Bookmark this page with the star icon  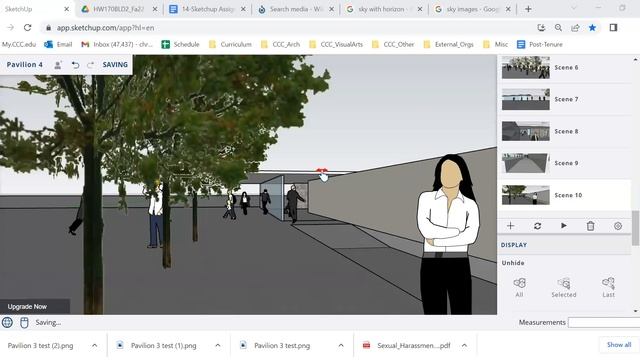(x=592, y=28)
